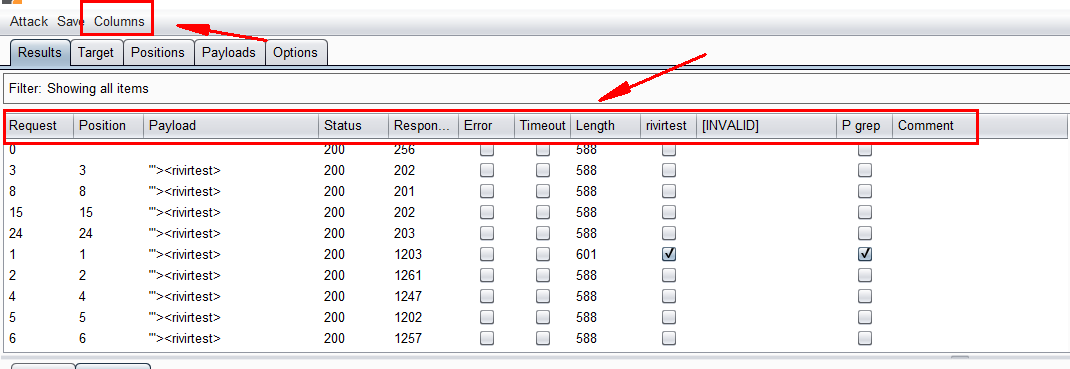Screen dimensions: 1070x369
Task: Sort by the Timeout column header
Action: [x=543, y=126]
